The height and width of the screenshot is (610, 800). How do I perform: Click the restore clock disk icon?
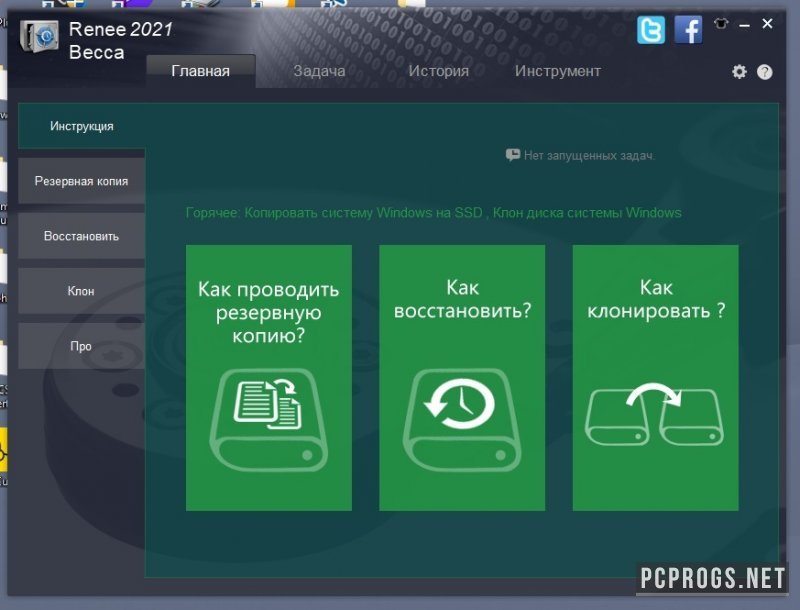[x=462, y=420]
